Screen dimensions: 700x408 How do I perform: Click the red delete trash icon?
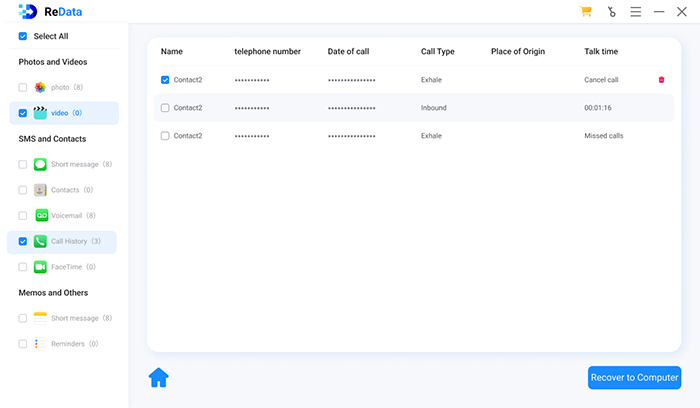pos(661,80)
